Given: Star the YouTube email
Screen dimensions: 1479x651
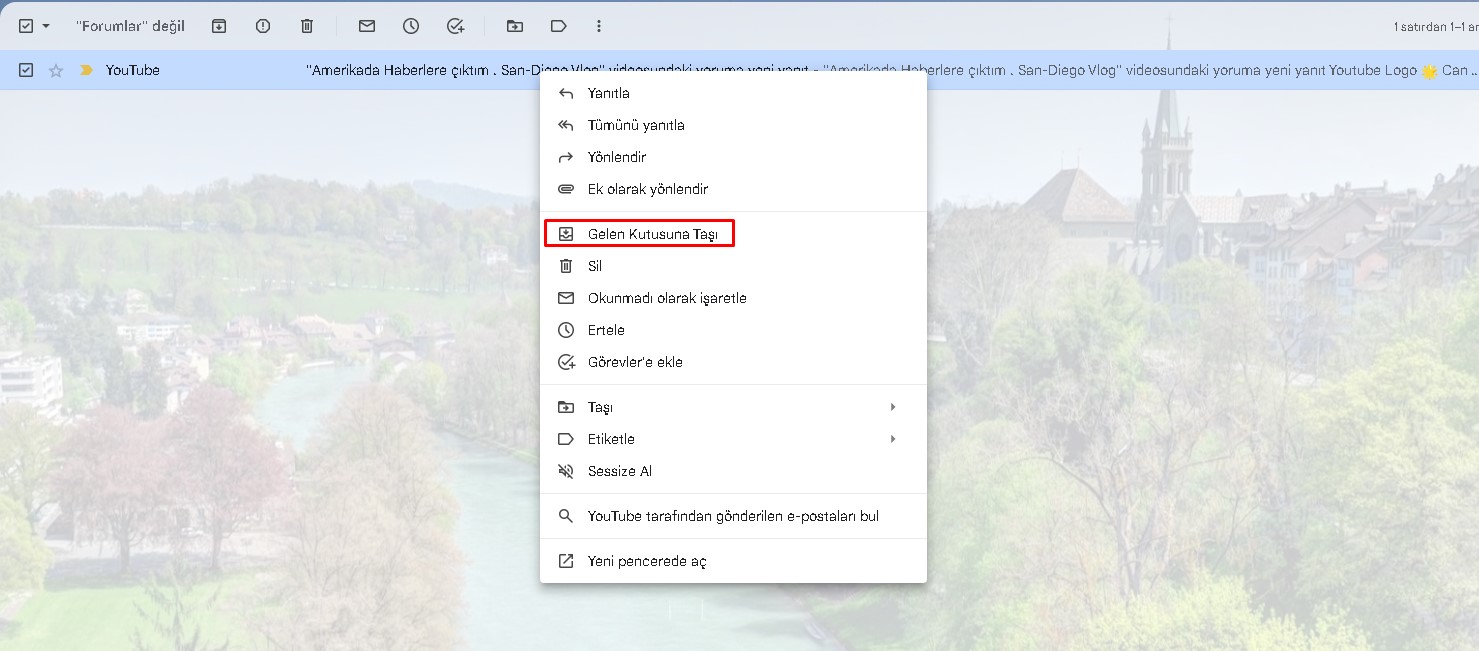Looking at the screenshot, I should click(x=55, y=70).
